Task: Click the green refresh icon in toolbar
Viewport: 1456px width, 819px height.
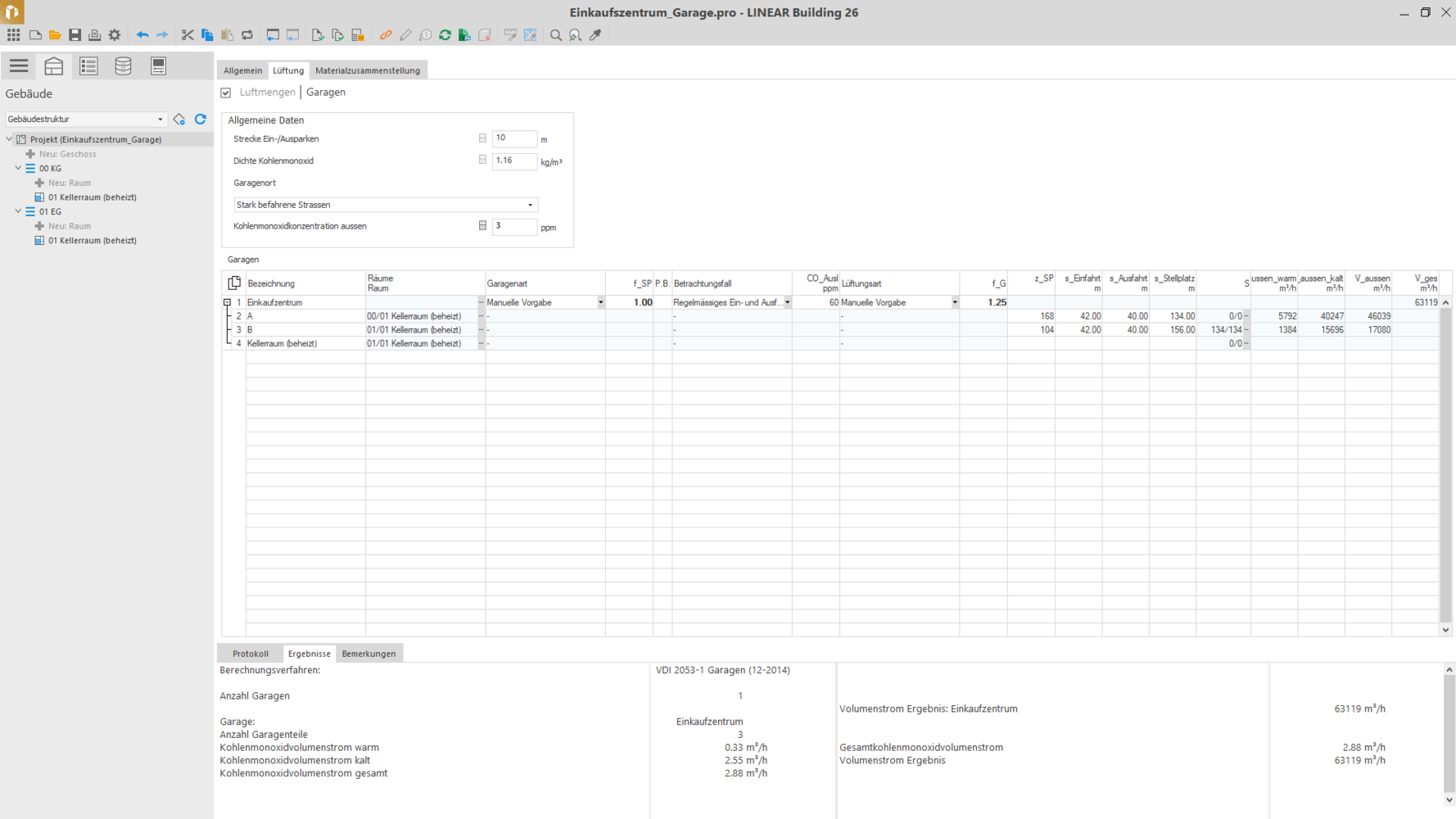Action: (445, 35)
